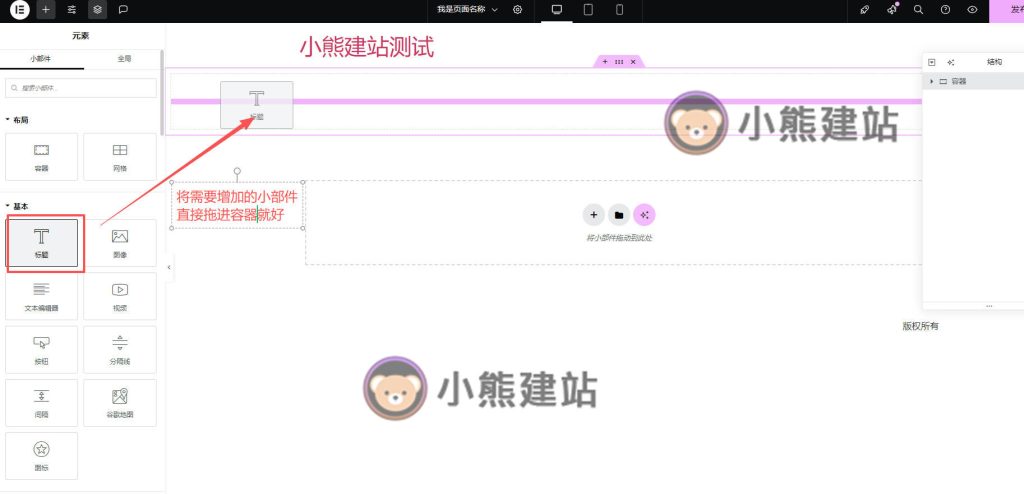Switch to the 全局 (Global) tab
This screenshot has width=1024, height=494.
123,59
